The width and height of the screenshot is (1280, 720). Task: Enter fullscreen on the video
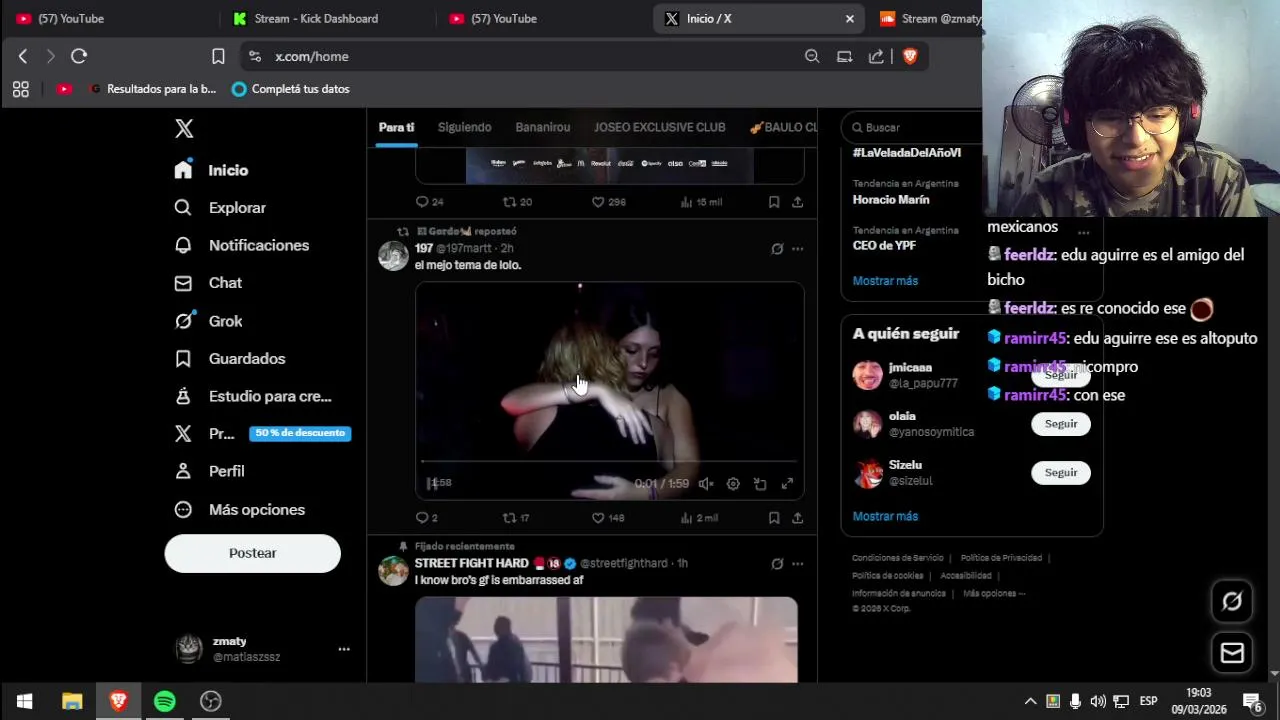pos(787,484)
